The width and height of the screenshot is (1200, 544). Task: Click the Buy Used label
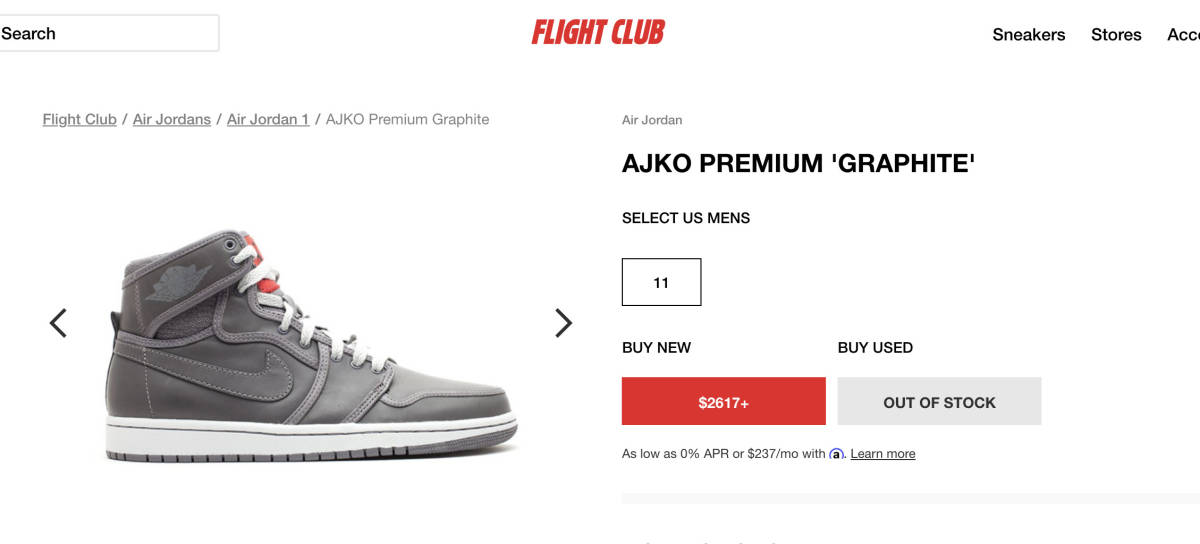click(x=875, y=348)
